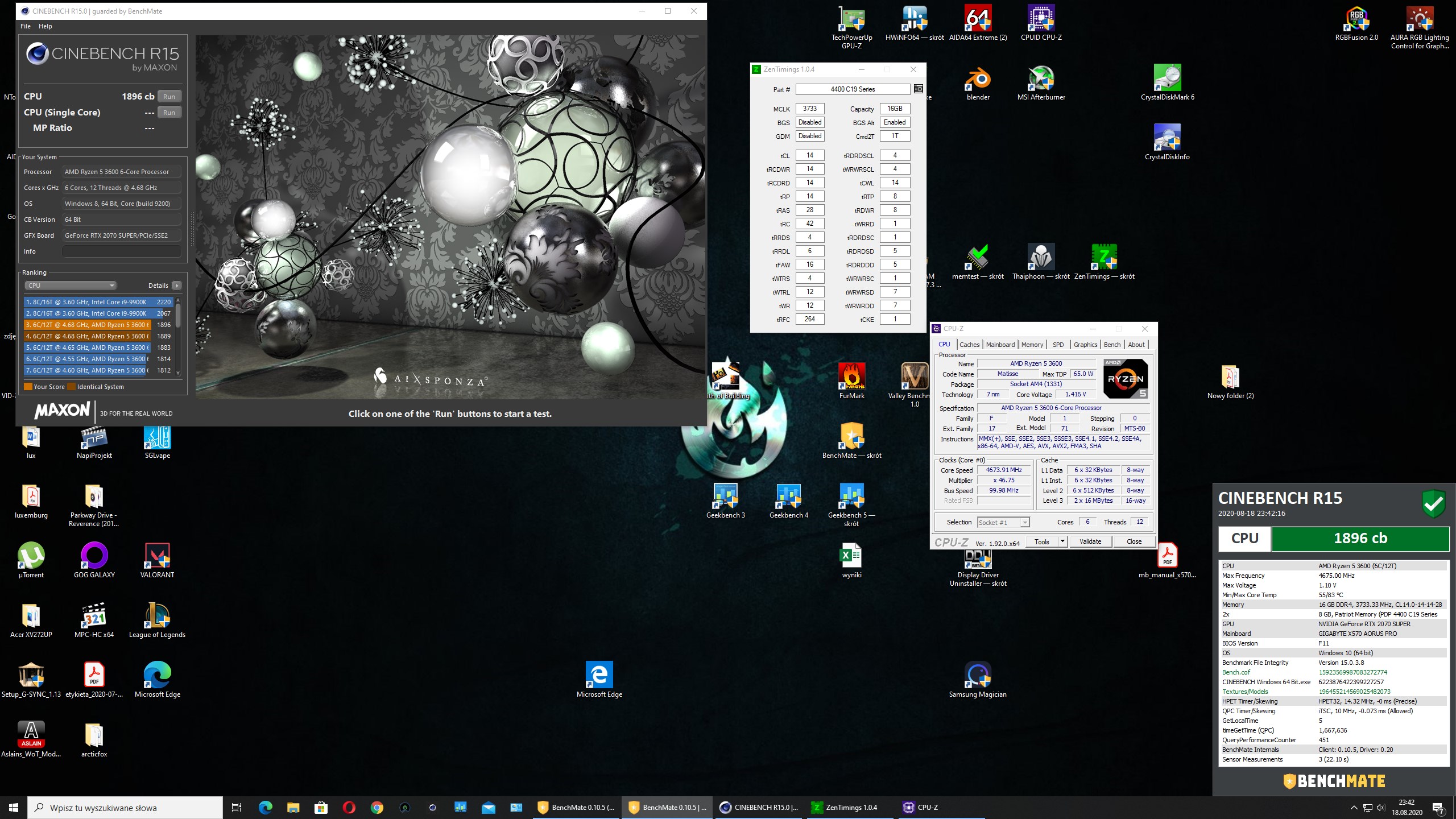Switch to ZenTimings 1.0.4 taskbar button
1456x819 pixels.
click(x=851, y=808)
